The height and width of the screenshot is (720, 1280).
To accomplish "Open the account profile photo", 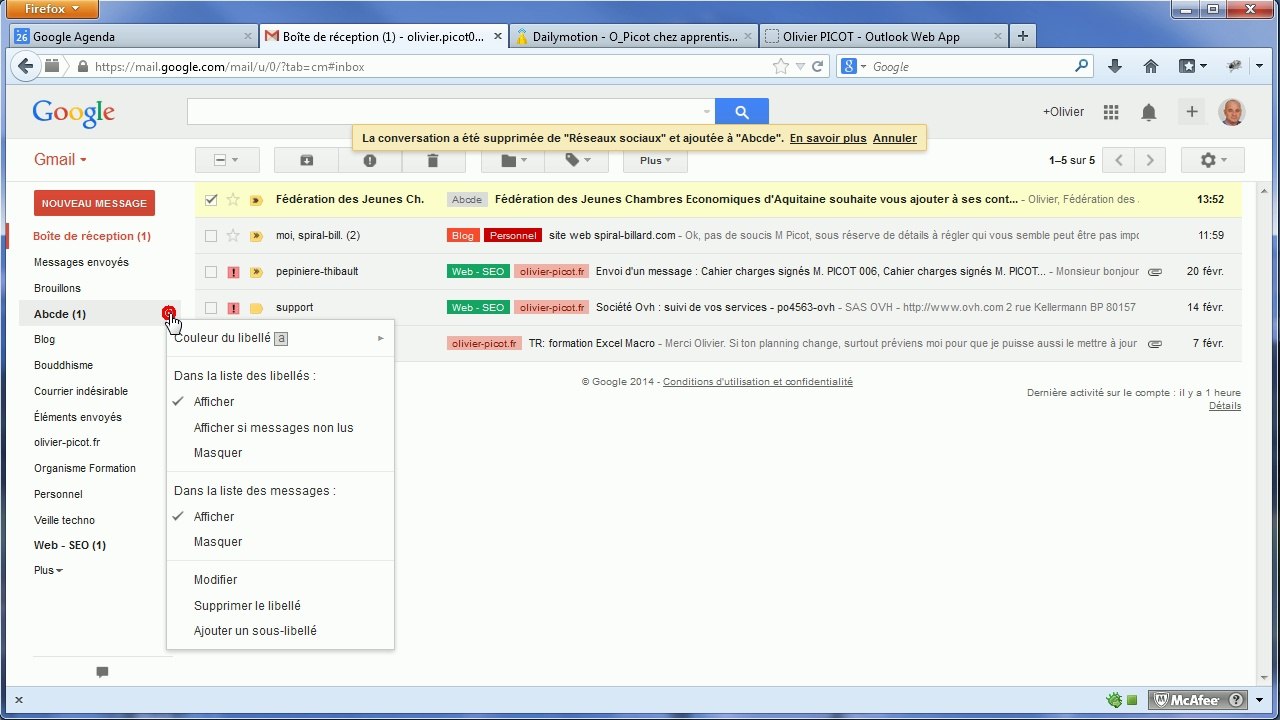I will click(x=1232, y=112).
